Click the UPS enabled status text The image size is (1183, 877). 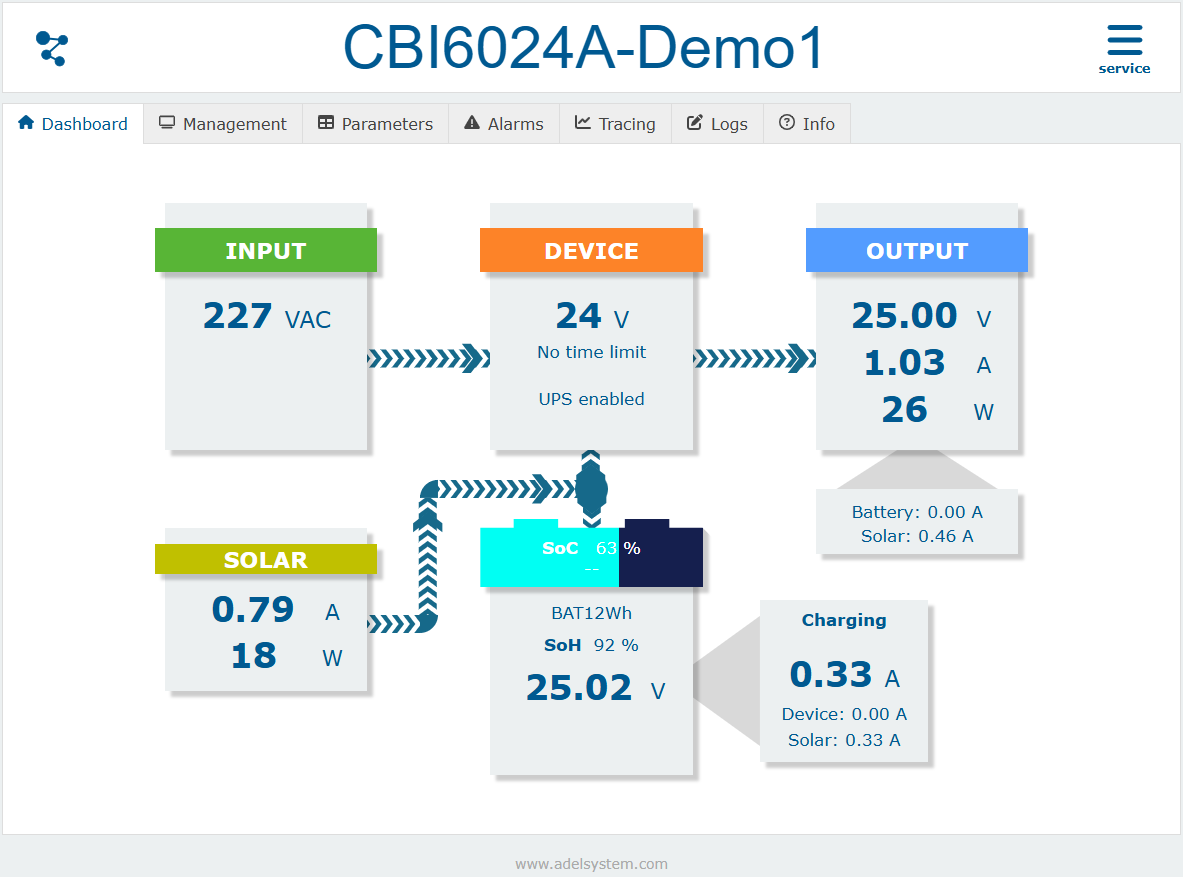point(592,399)
